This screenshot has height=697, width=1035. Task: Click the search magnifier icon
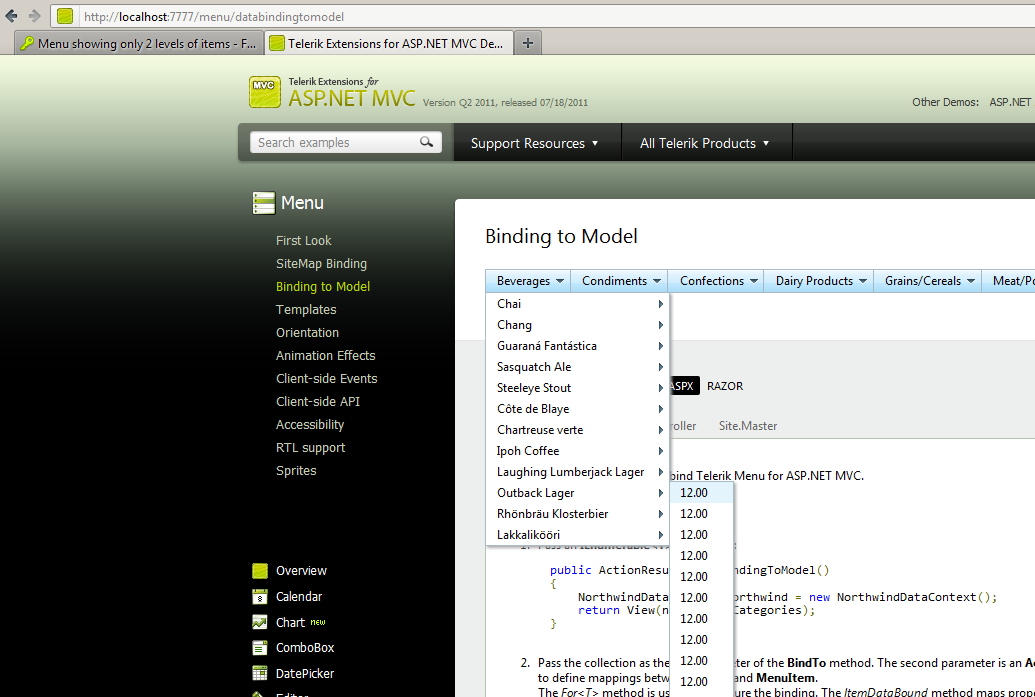pos(426,142)
